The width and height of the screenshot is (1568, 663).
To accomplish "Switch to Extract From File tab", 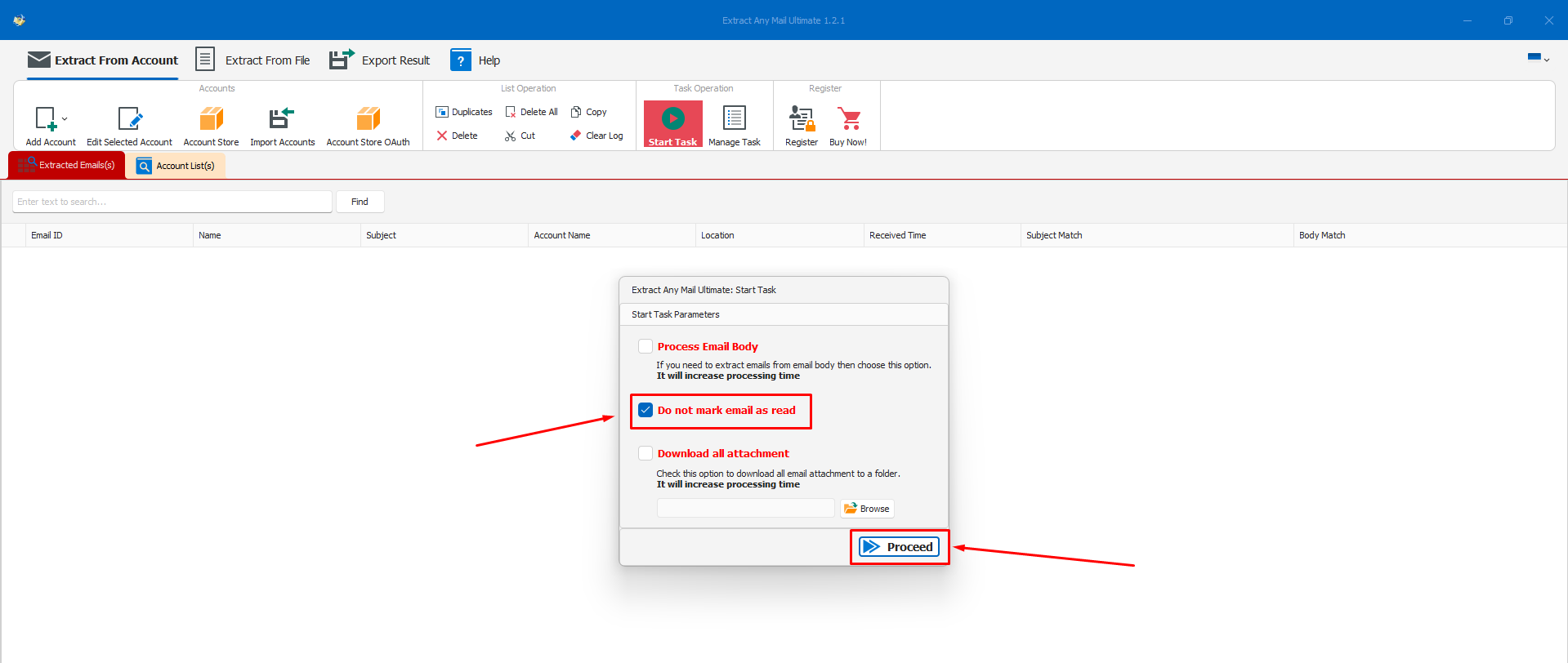I will point(253,60).
